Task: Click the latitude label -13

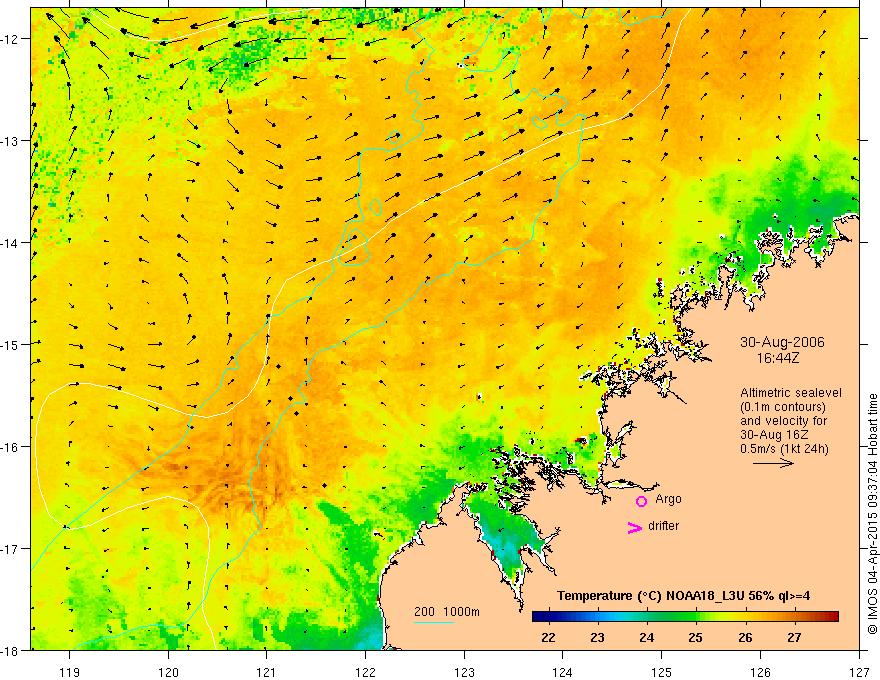Action: [x=12, y=141]
